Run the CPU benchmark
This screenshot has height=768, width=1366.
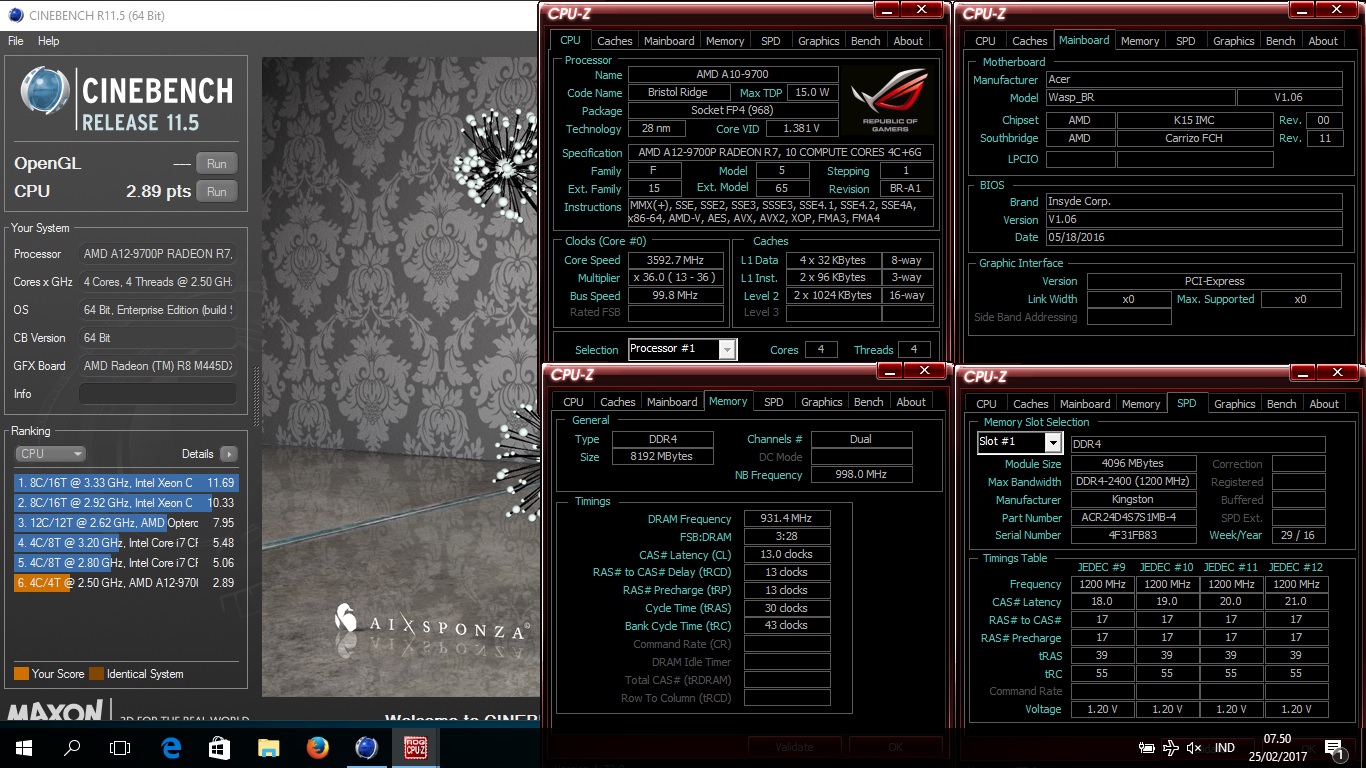(x=217, y=192)
